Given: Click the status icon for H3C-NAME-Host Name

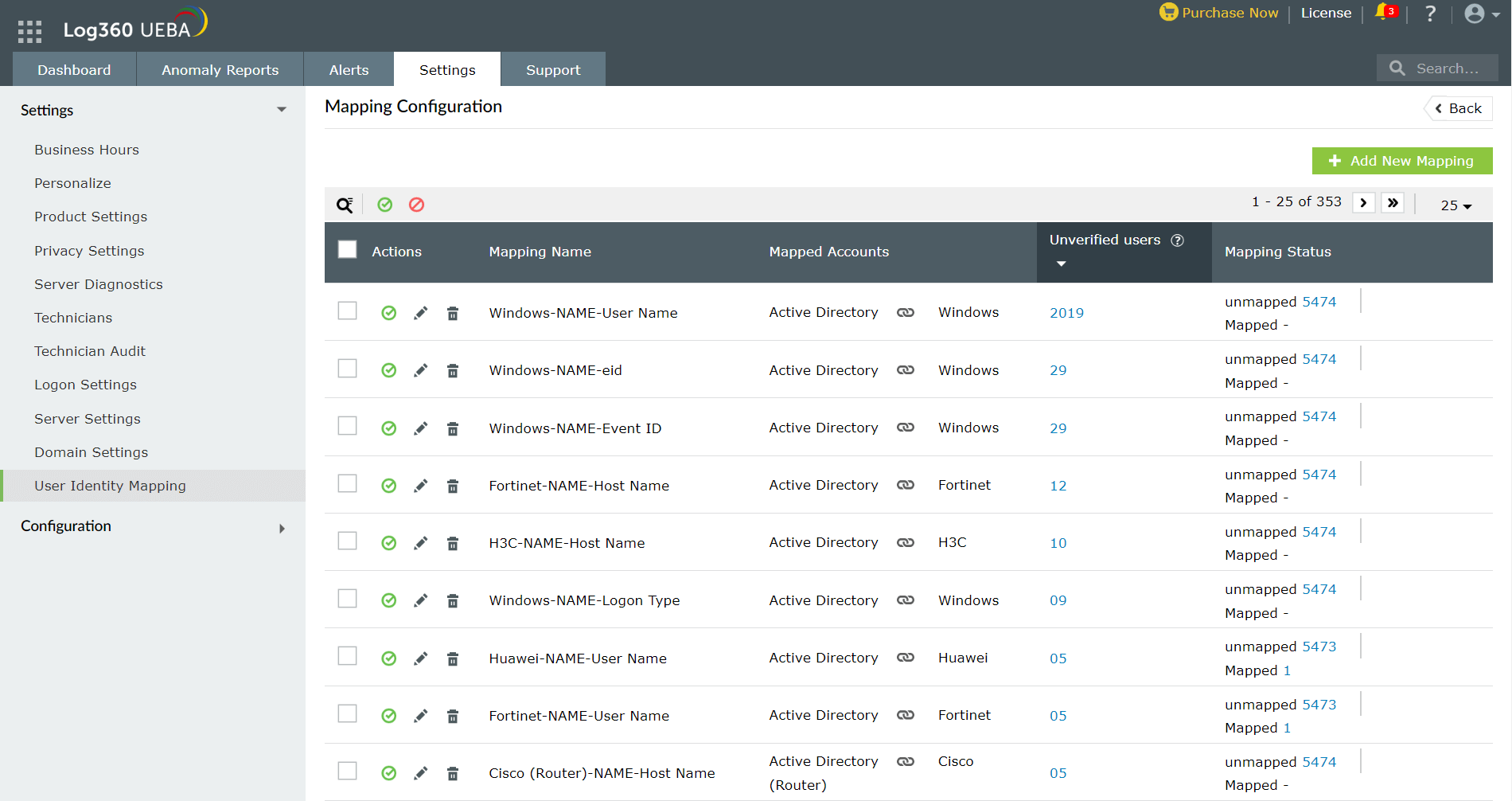Looking at the screenshot, I should [388, 543].
